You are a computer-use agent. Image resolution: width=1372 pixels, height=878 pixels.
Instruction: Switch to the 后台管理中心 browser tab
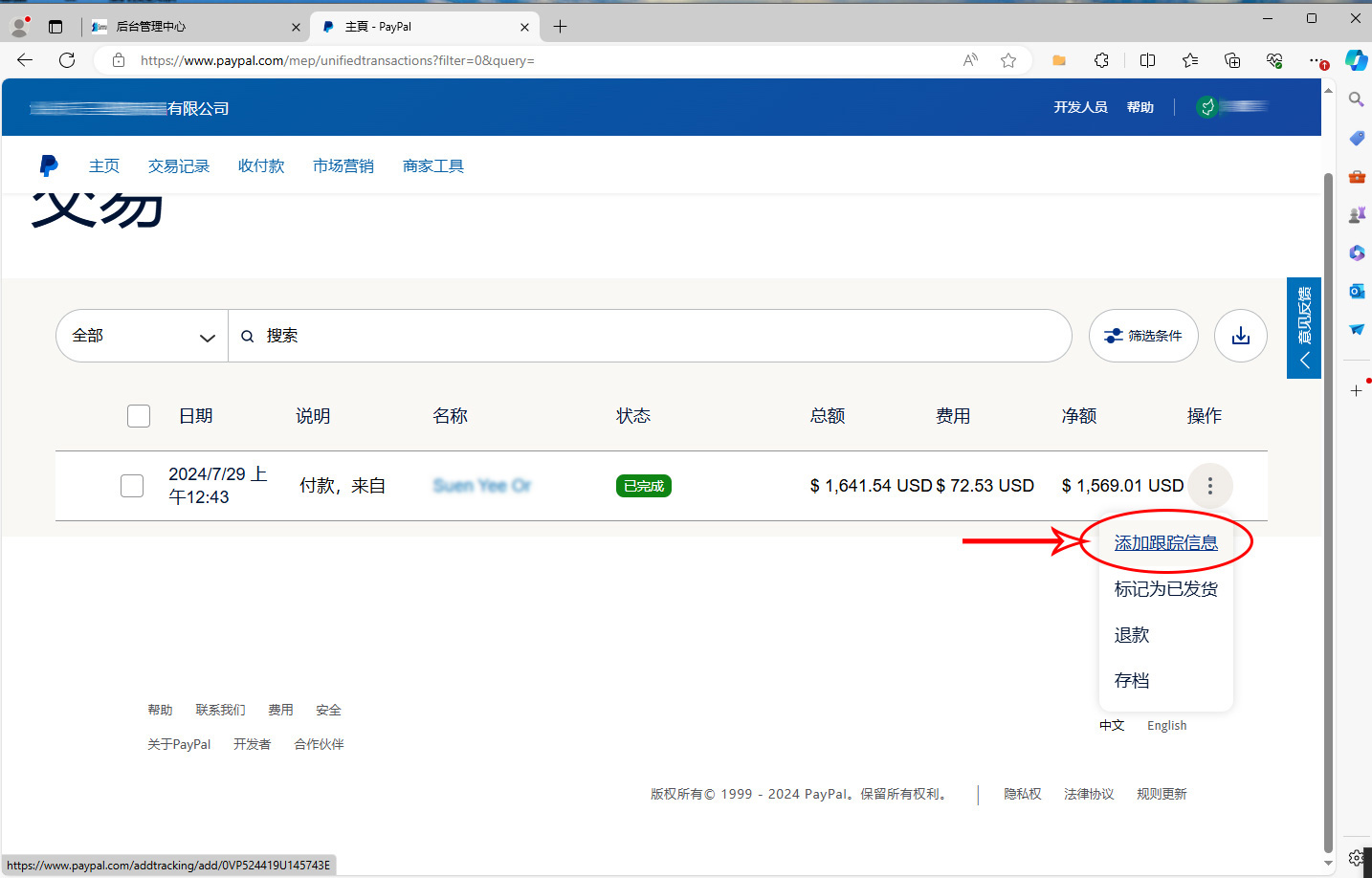pos(196,27)
